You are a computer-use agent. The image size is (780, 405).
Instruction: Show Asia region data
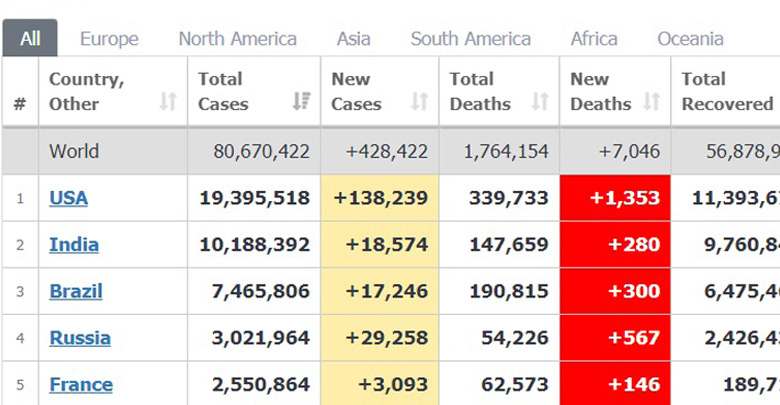click(353, 39)
